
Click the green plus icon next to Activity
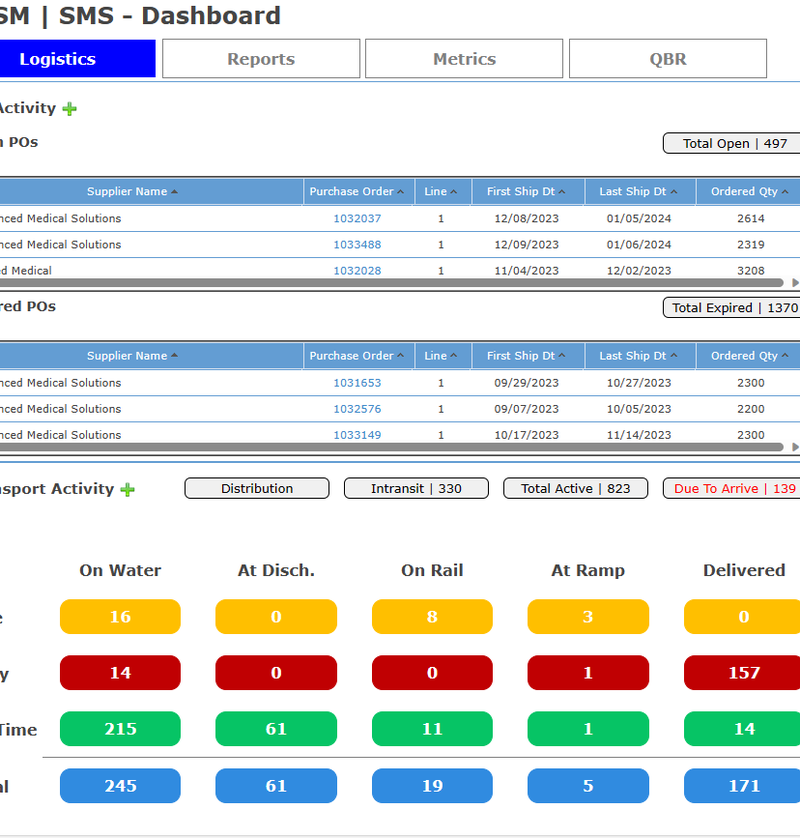coord(68,108)
